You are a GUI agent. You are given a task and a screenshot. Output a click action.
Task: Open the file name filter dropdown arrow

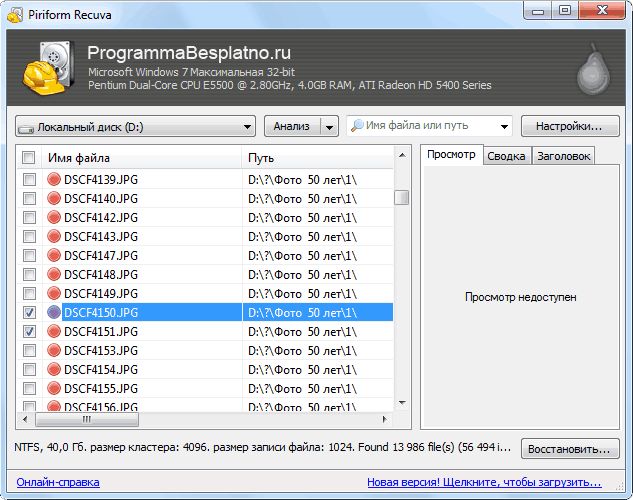point(504,126)
